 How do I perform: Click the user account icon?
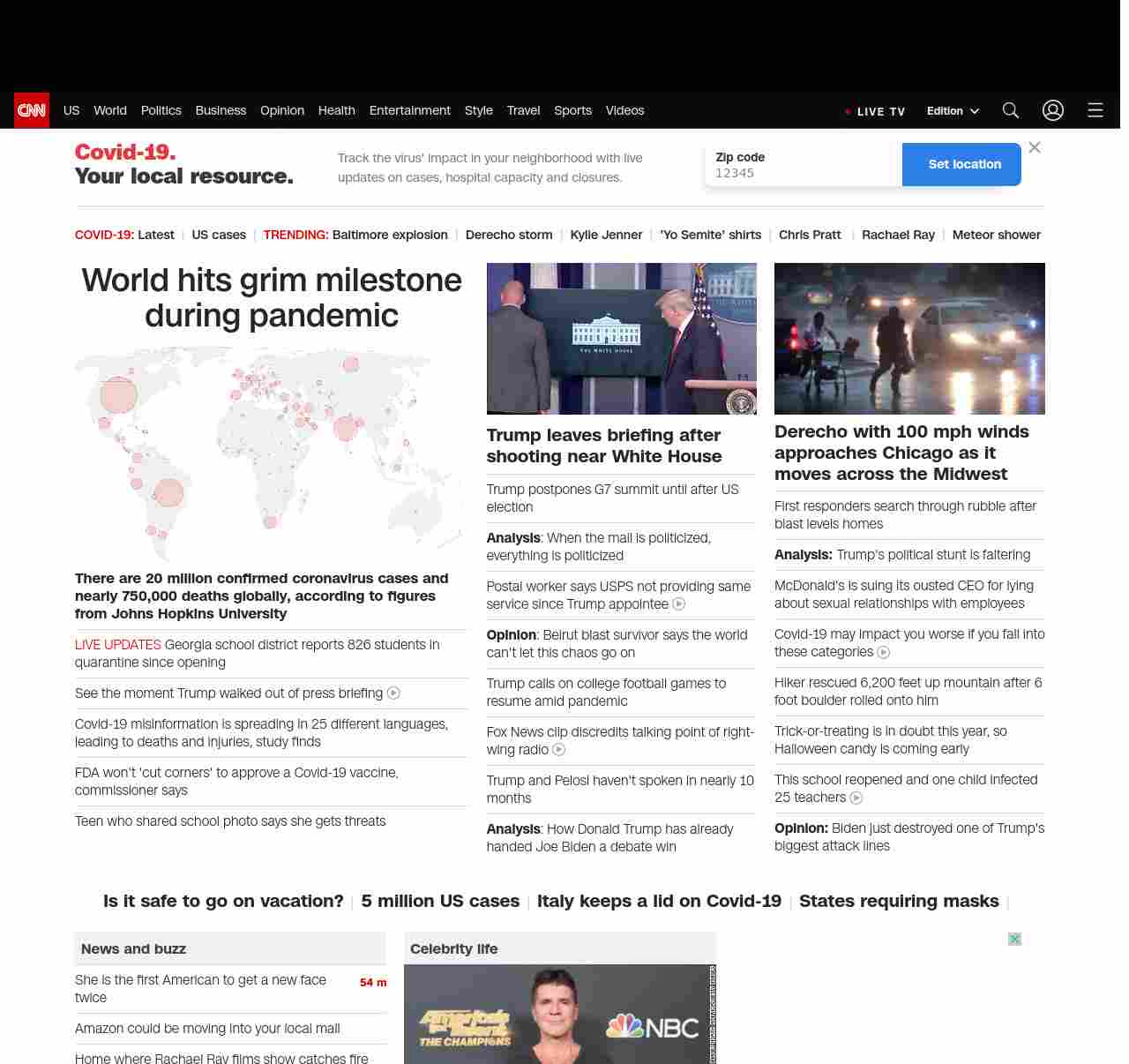point(1052,110)
